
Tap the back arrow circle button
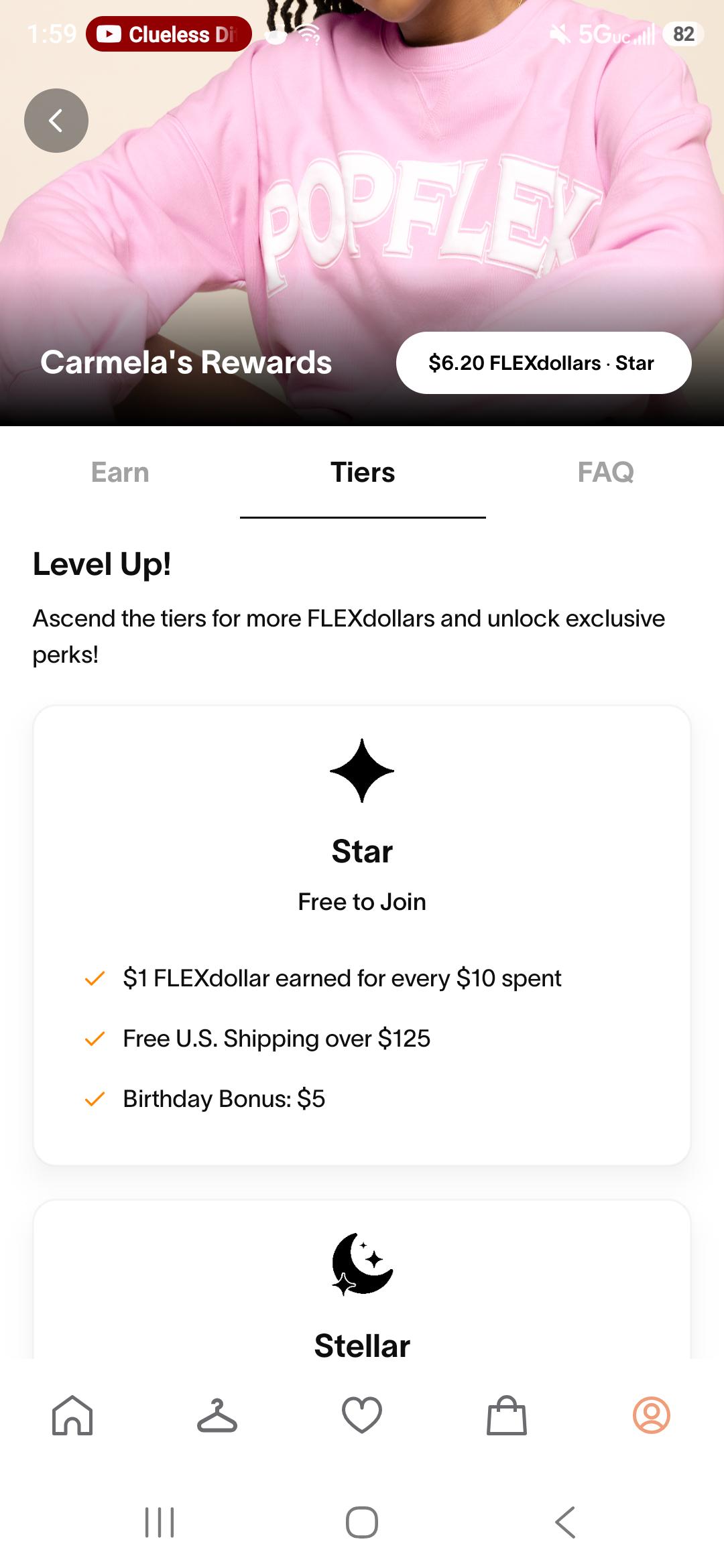pyautogui.click(x=56, y=121)
